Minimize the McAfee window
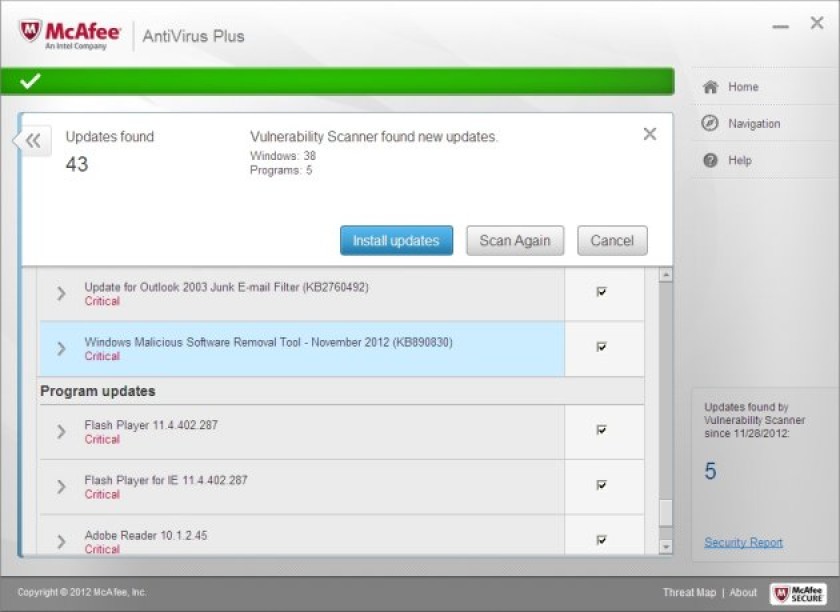840x612 pixels. click(x=780, y=26)
